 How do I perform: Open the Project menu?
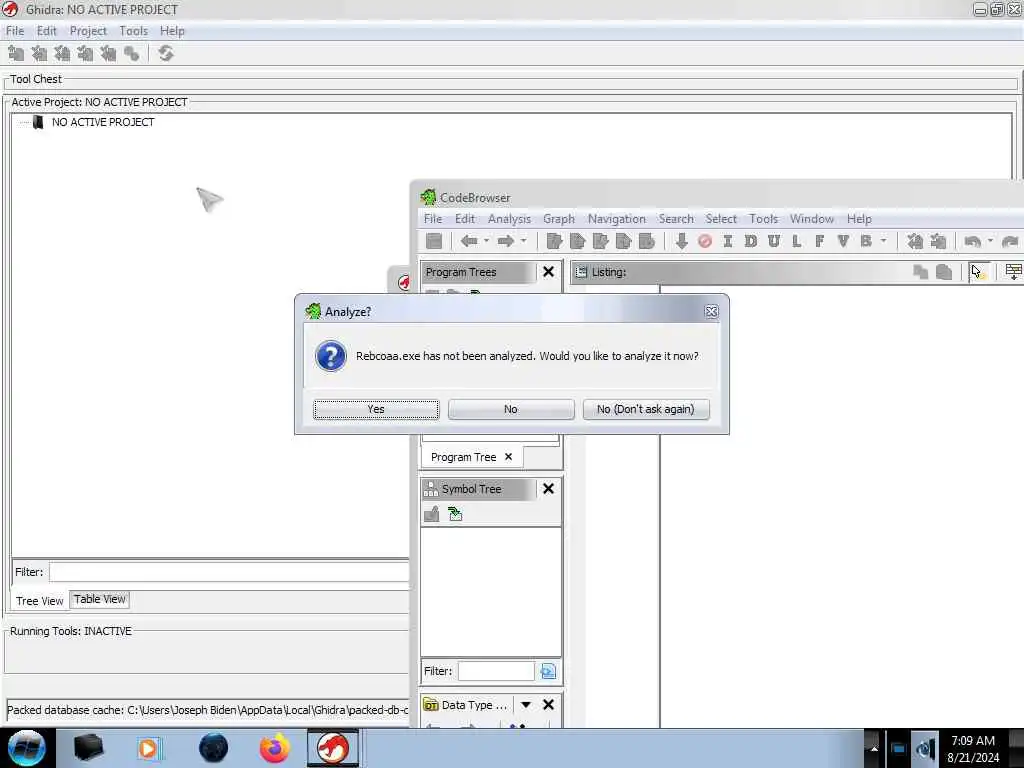click(88, 31)
